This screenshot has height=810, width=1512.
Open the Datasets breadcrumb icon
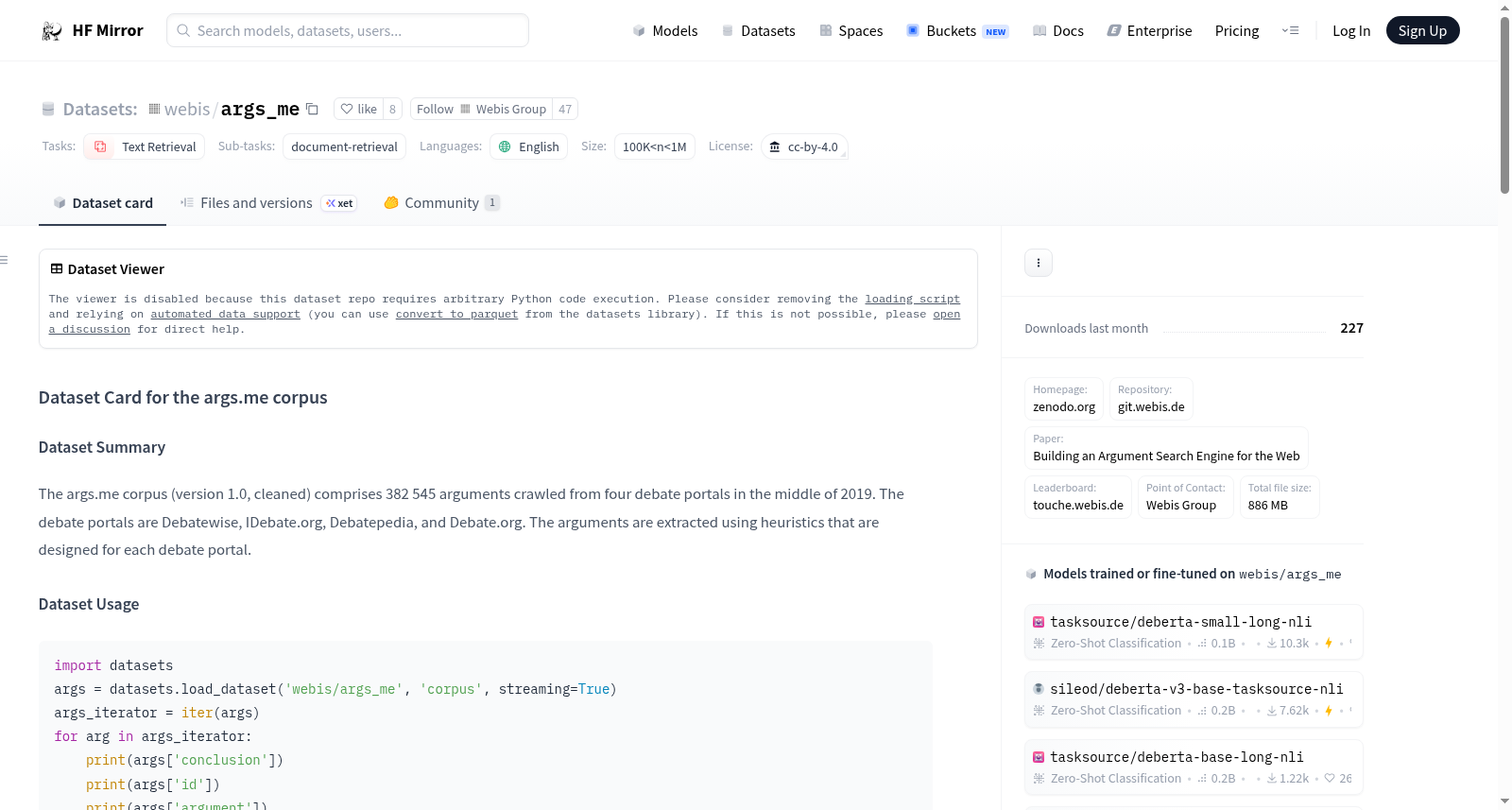48,110
